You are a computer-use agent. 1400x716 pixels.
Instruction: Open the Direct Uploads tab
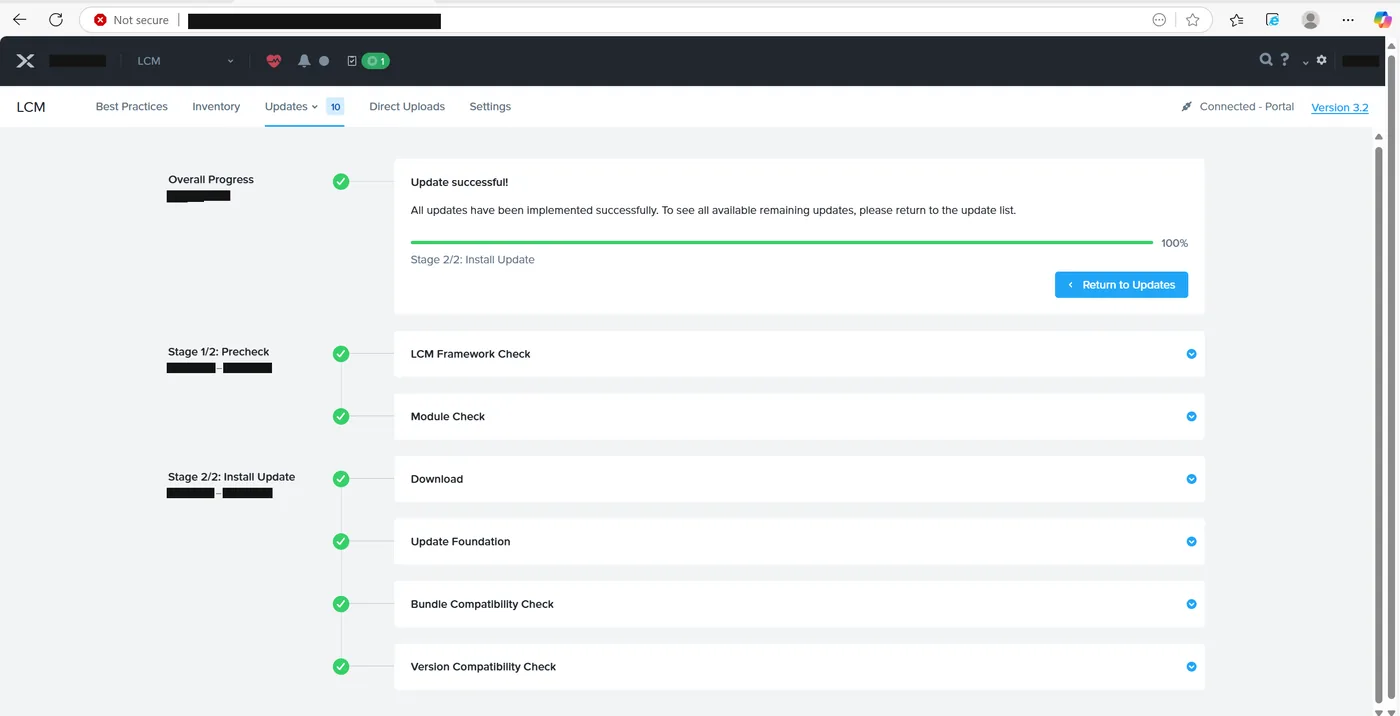click(x=407, y=106)
